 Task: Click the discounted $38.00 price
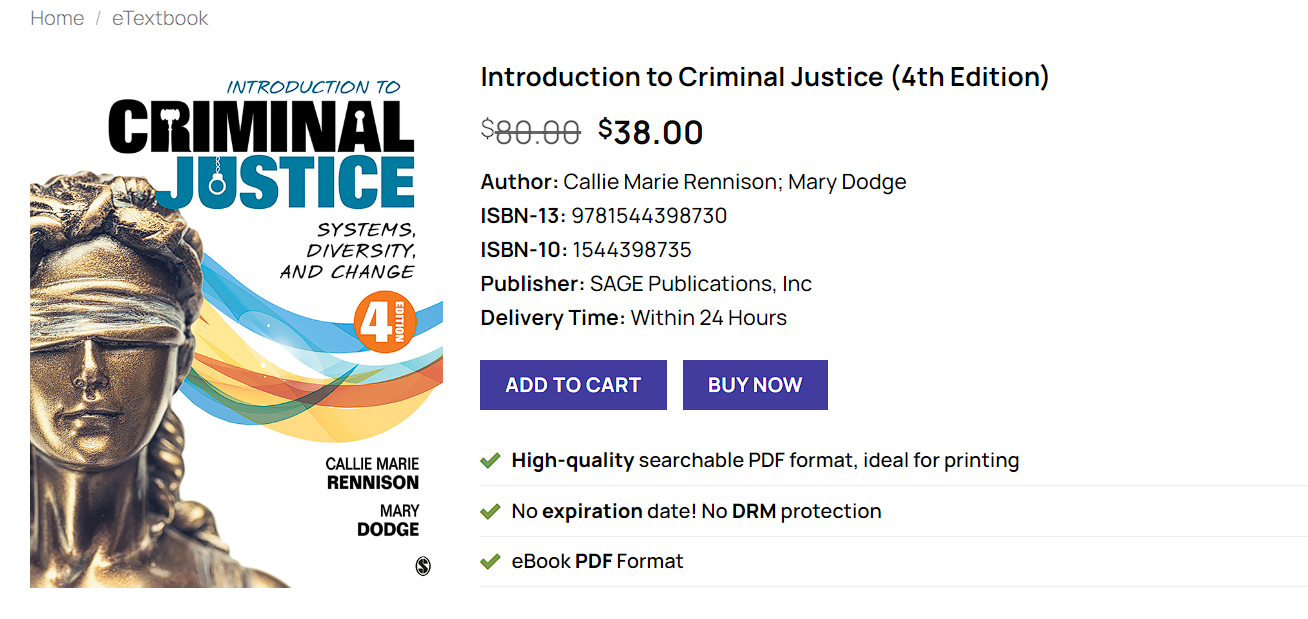(650, 131)
